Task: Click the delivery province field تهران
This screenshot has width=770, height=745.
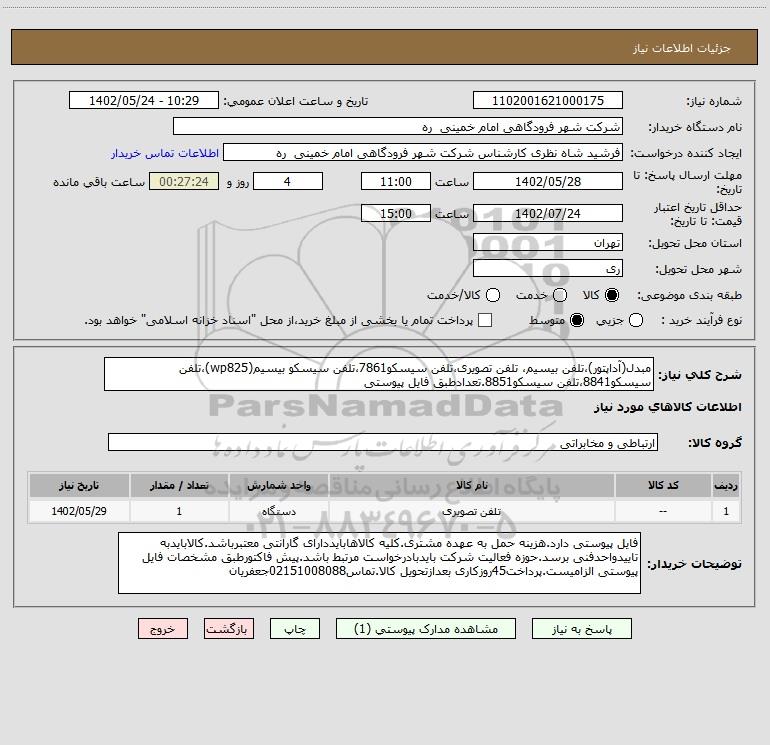Action: pyautogui.click(x=548, y=243)
